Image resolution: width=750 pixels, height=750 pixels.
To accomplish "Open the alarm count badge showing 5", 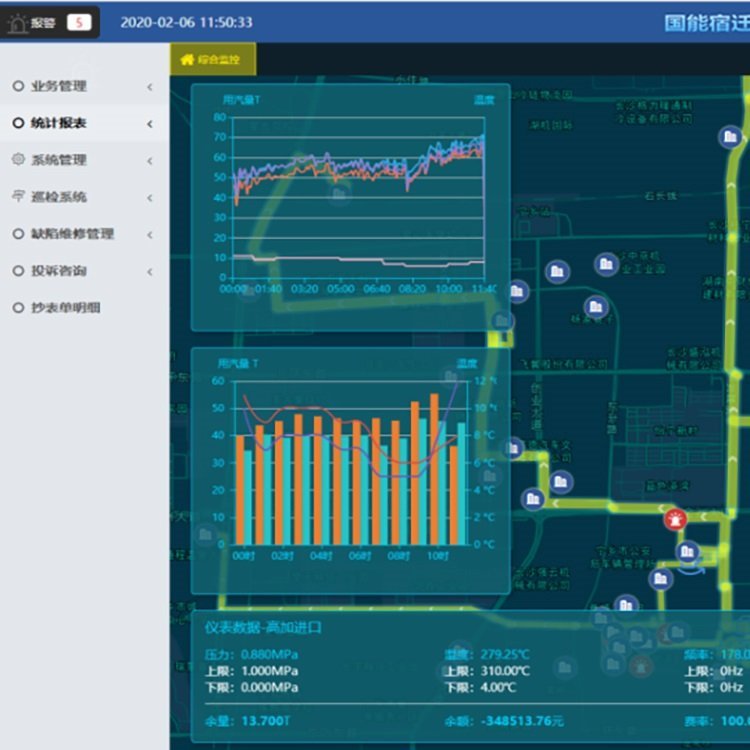I will click(x=78, y=22).
